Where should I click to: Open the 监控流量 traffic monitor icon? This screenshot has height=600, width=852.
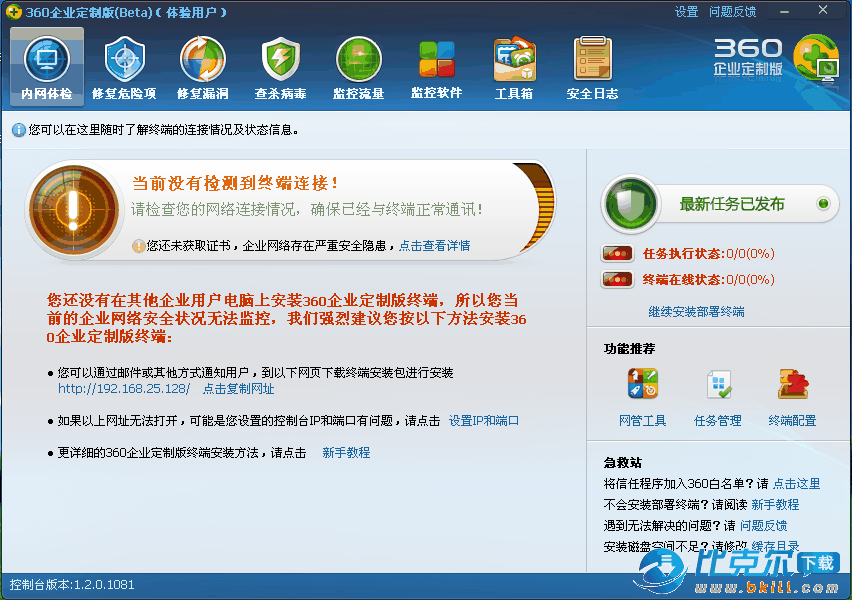[358, 67]
